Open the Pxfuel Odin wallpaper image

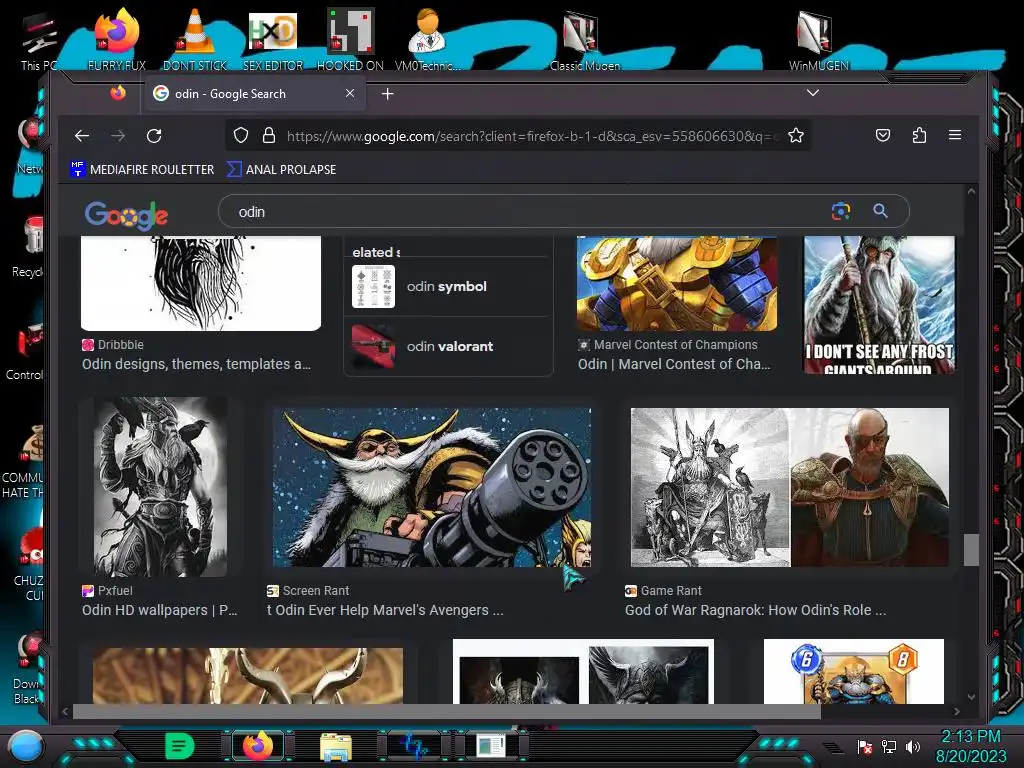[x=161, y=487]
